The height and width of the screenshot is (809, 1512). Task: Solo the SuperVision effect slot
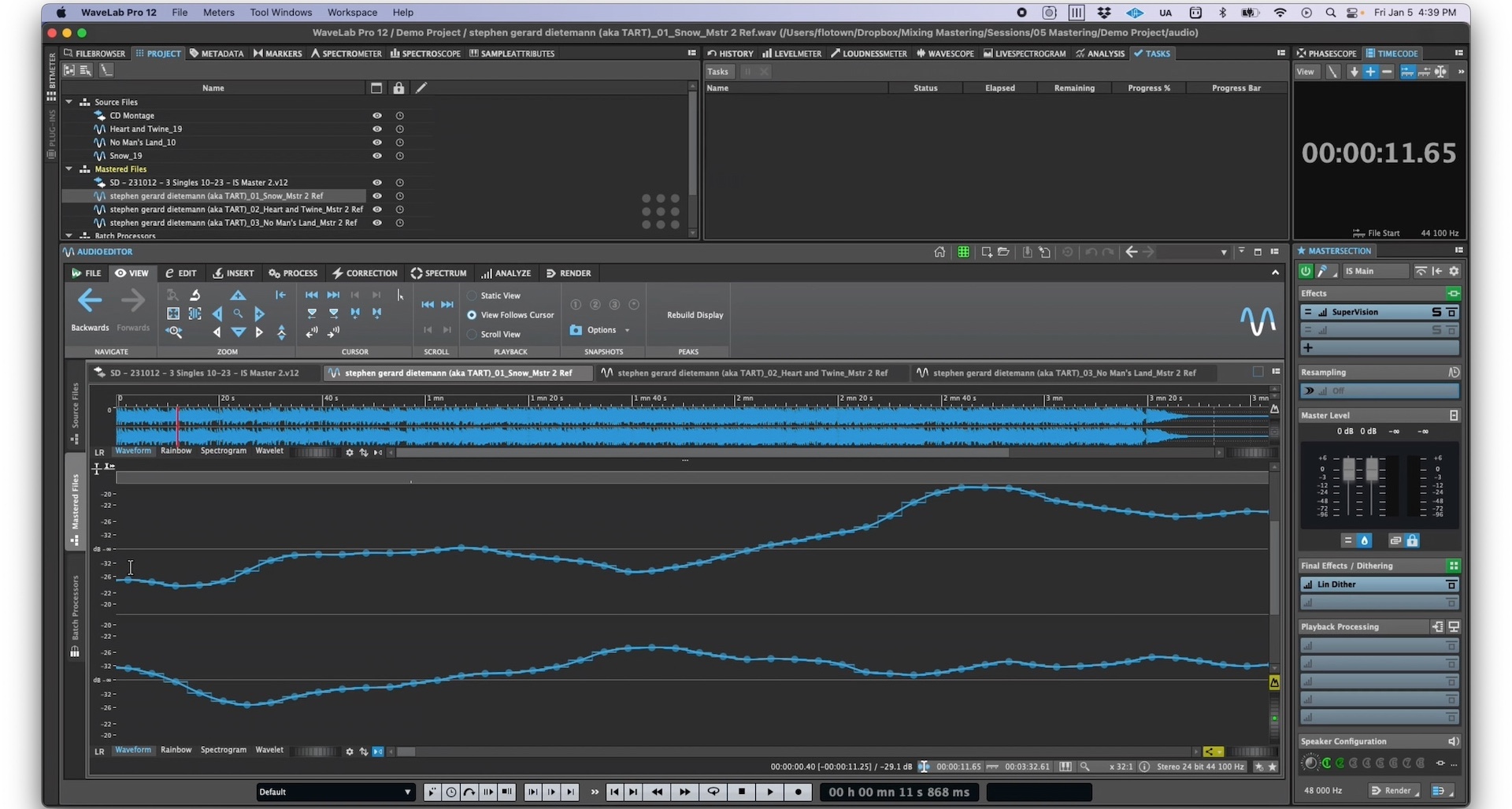click(1436, 313)
